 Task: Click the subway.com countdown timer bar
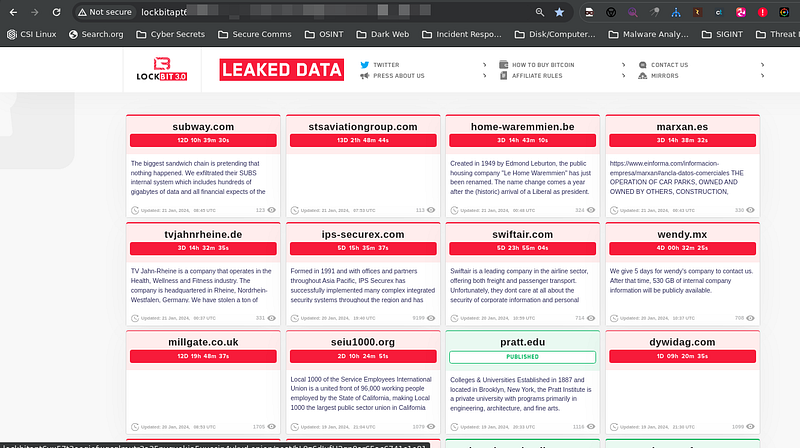click(203, 140)
